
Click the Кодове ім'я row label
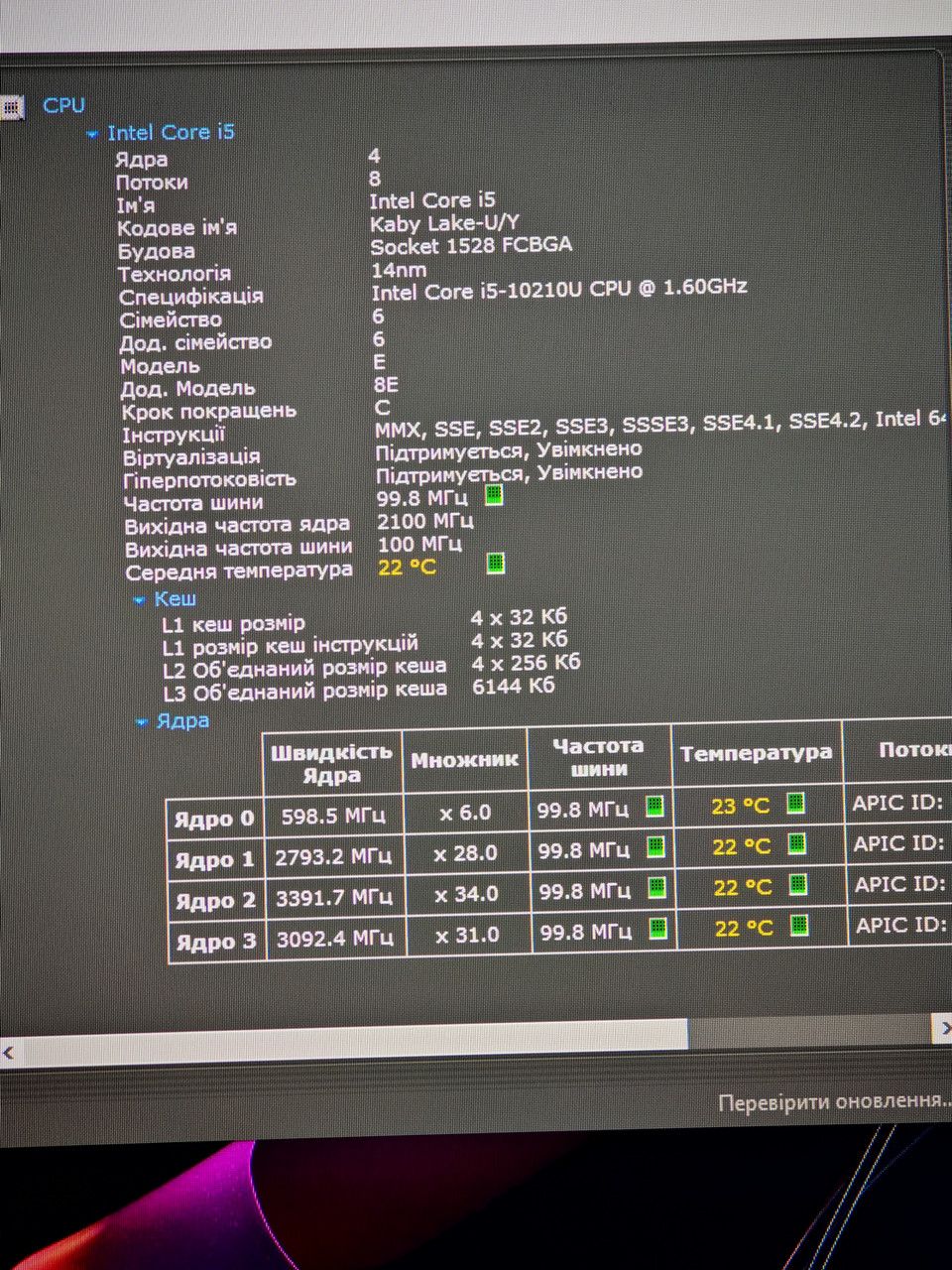177,228
